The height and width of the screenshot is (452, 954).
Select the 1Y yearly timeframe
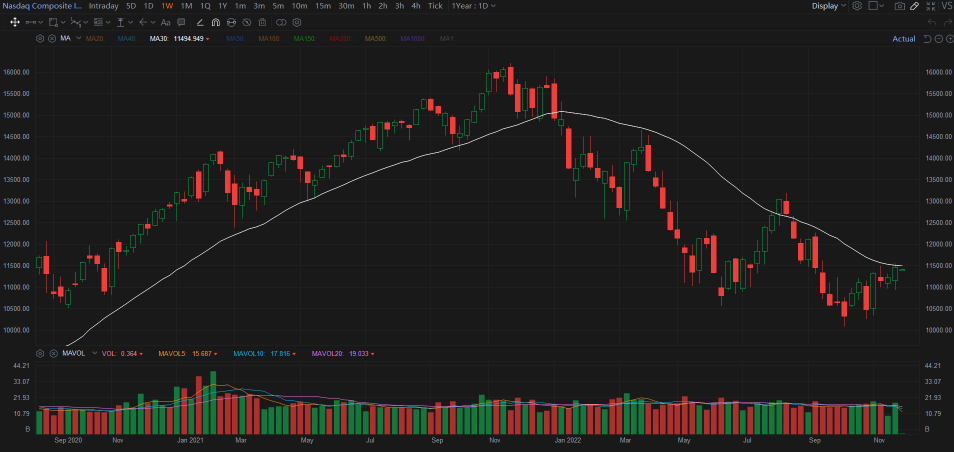pos(223,5)
